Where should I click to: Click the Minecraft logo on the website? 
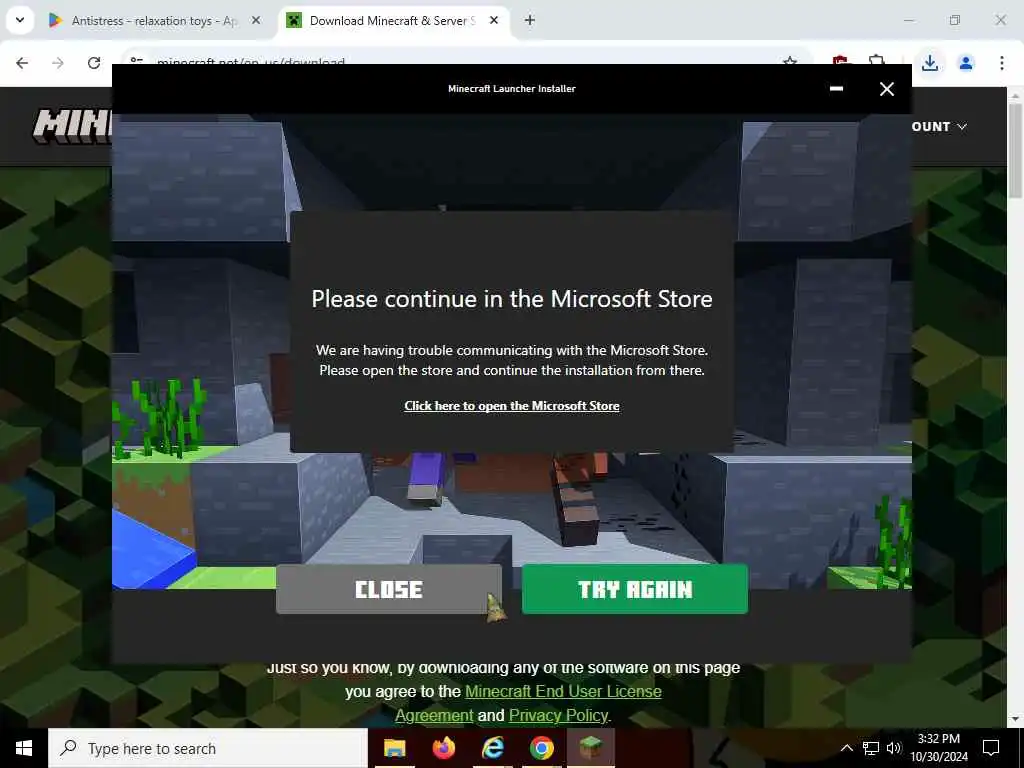tap(72, 126)
